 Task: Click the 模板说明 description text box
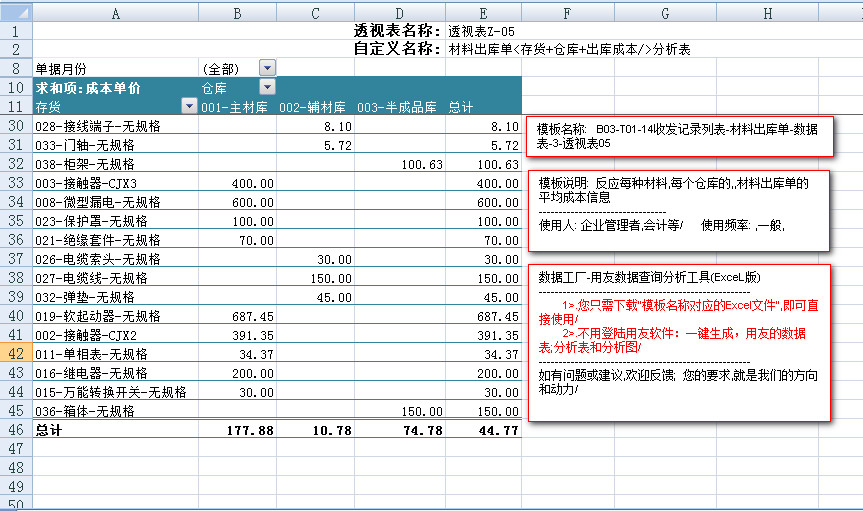(679, 212)
